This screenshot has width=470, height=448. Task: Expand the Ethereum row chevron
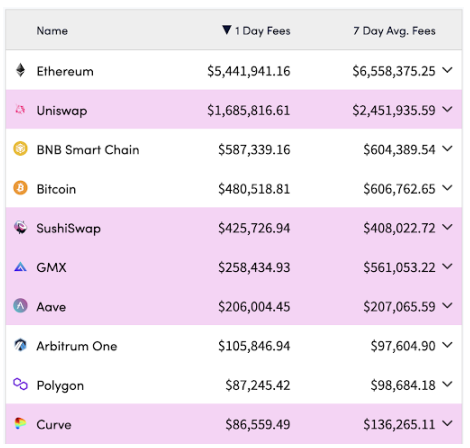(x=447, y=70)
